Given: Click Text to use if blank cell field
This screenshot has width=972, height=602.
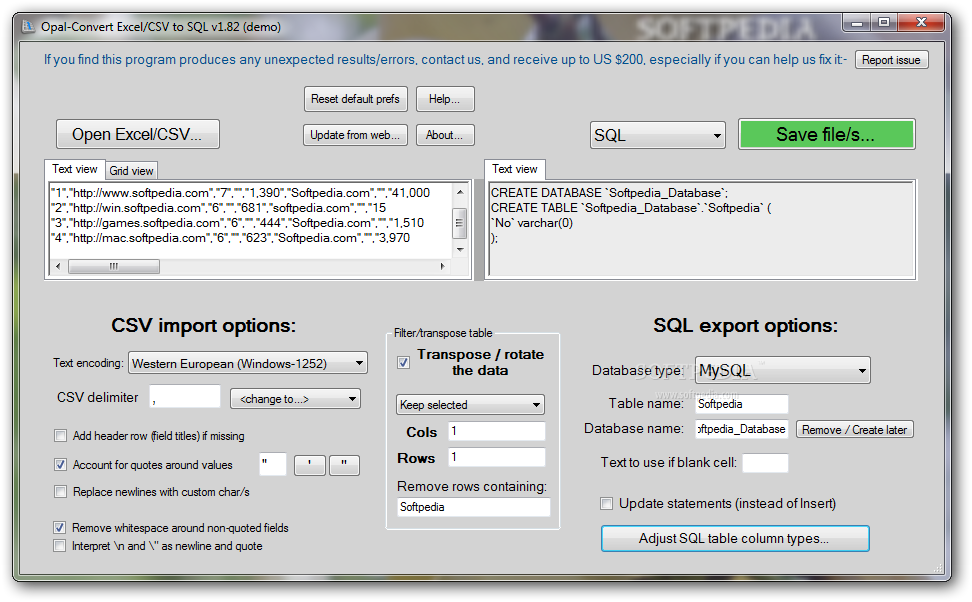Looking at the screenshot, I should (x=765, y=463).
